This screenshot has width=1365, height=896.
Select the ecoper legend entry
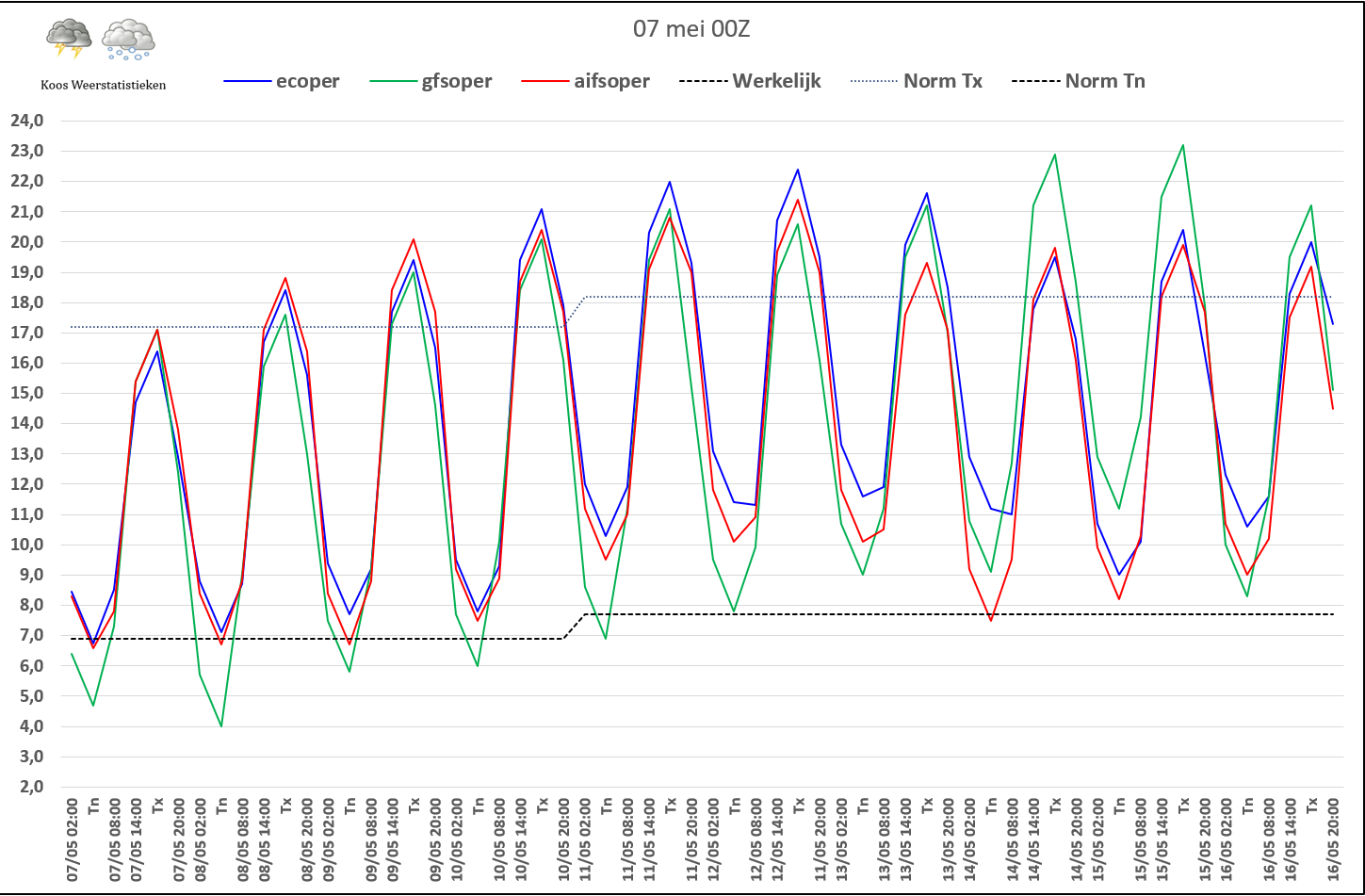point(282,81)
